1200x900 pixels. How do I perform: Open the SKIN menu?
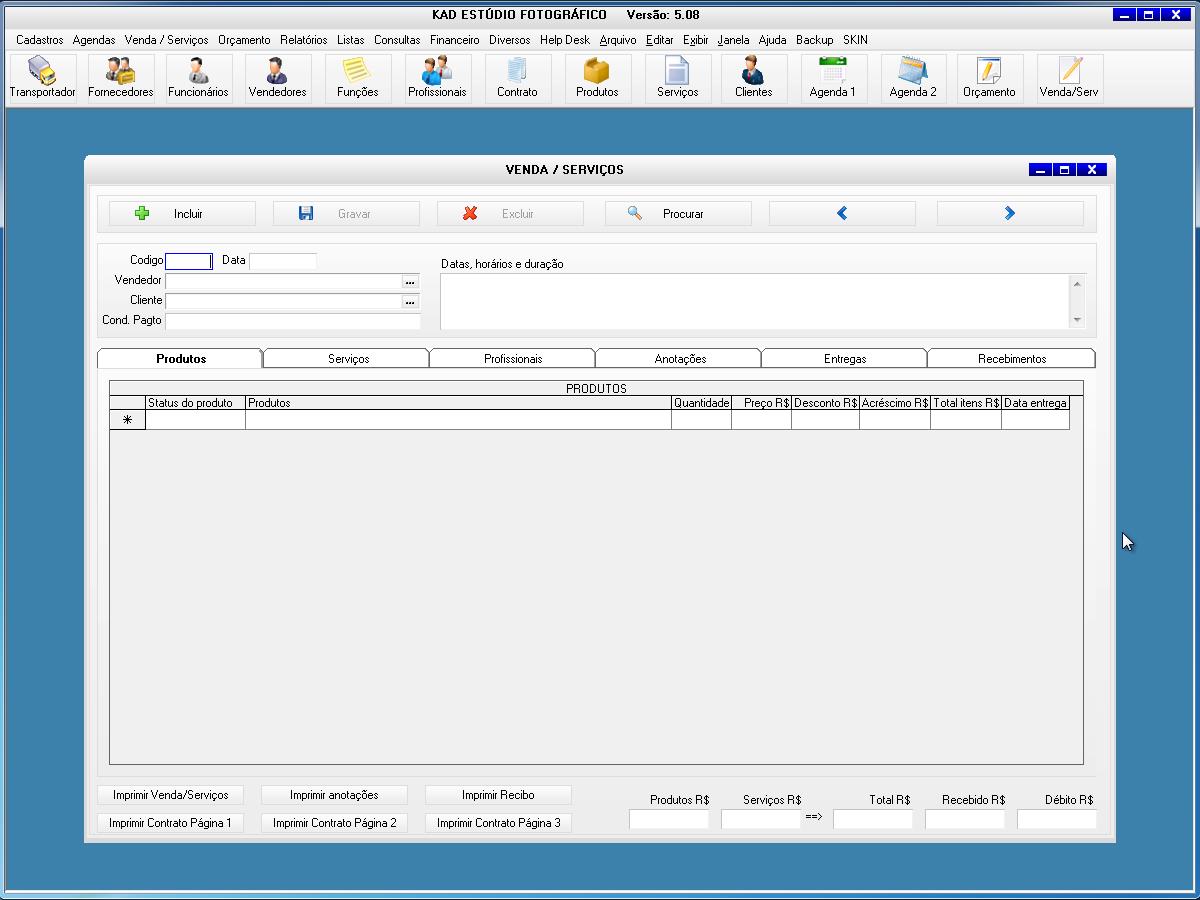point(855,40)
